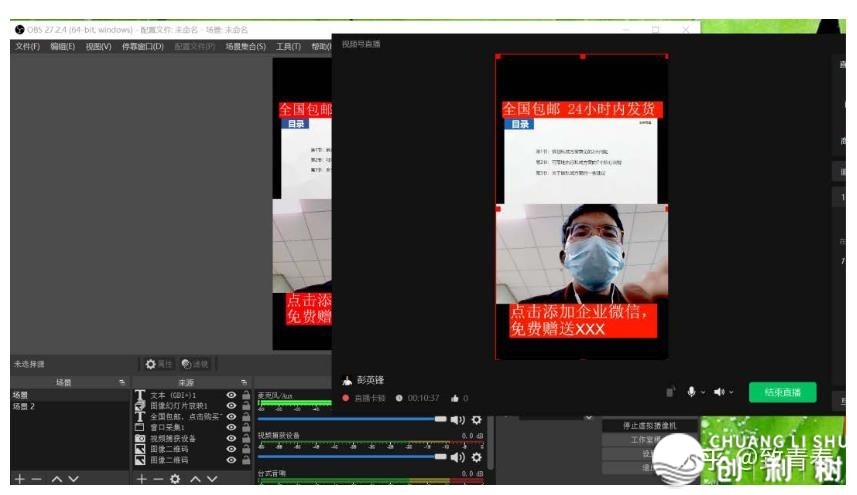Open the 编辑(E) menu in OBS
This screenshot has width=857, height=495.
click(x=62, y=46)
